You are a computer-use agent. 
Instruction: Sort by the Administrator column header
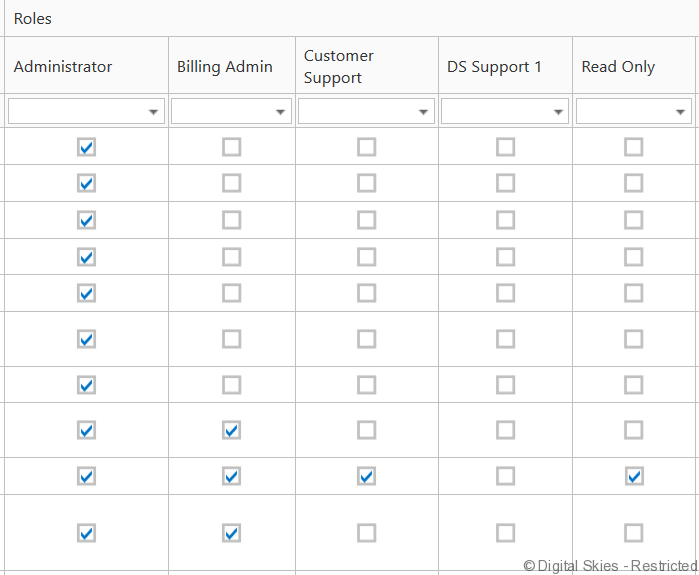[63, 67]
